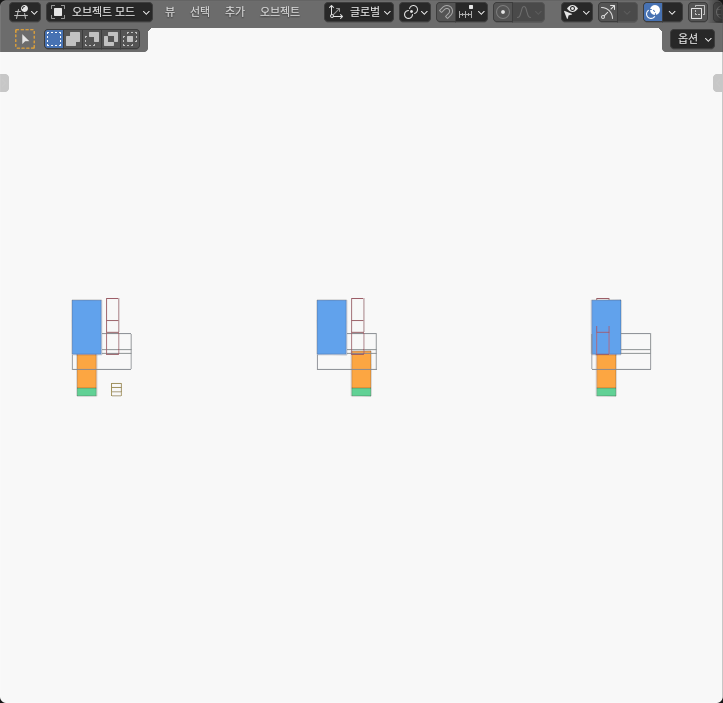Image resolution: width=723 pixels, height=703 pixels.
Task: Open the 뷰 menu
Action: point(170,12)
